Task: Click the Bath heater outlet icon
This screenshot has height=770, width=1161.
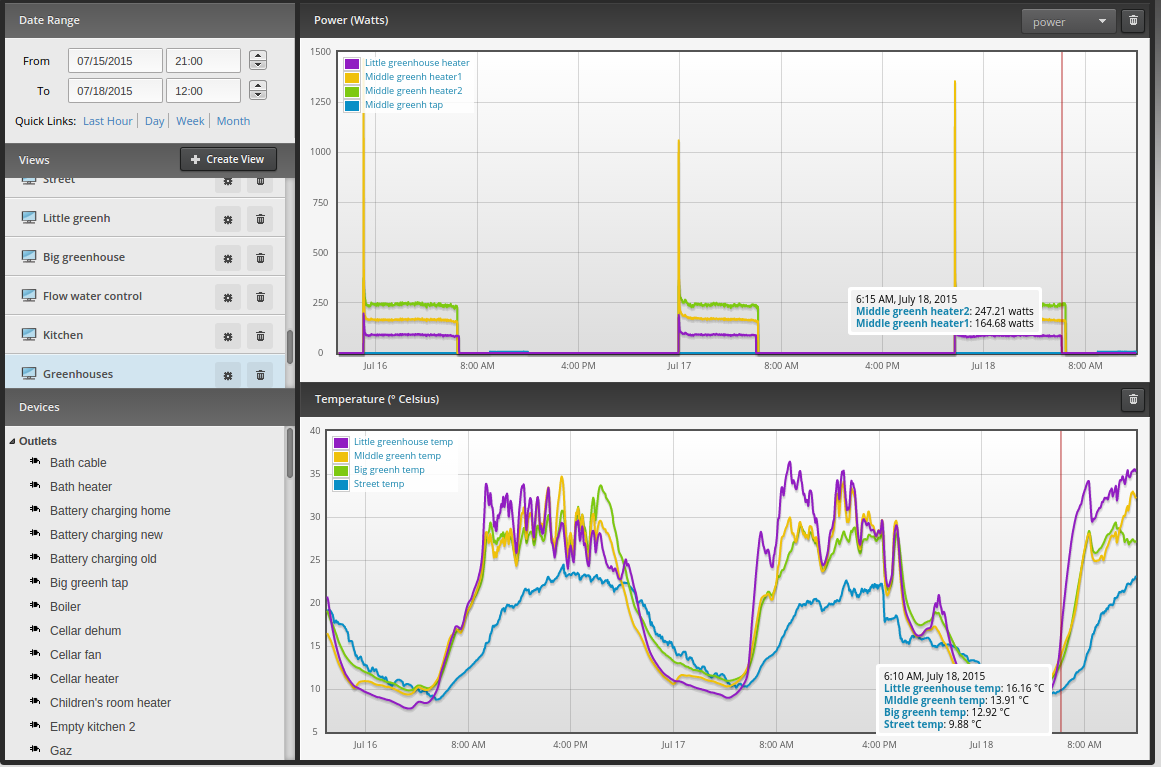Action: click(x=35, y=486)
